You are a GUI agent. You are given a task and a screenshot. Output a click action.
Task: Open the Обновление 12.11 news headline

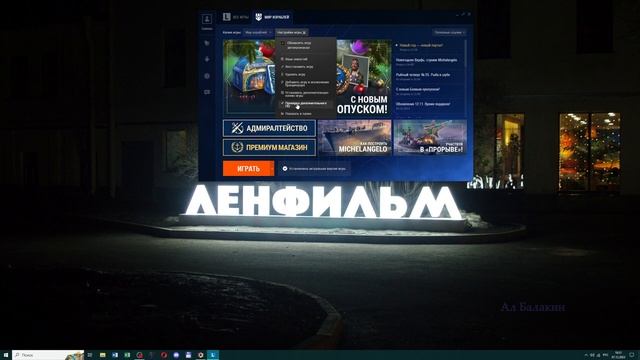423,104
